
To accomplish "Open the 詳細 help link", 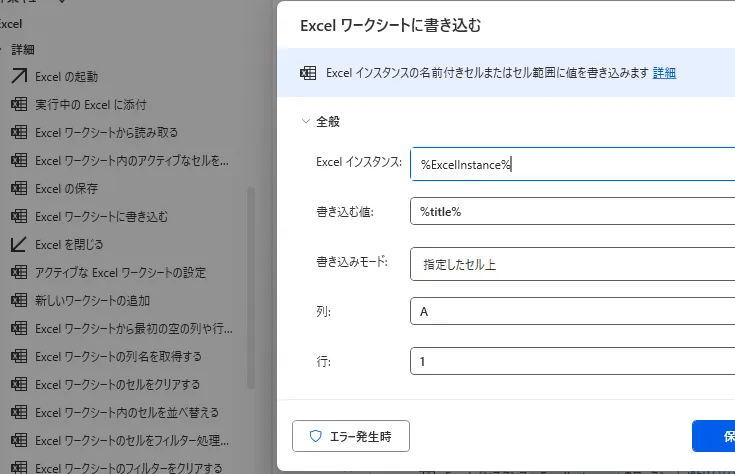I will coord(664,72).
